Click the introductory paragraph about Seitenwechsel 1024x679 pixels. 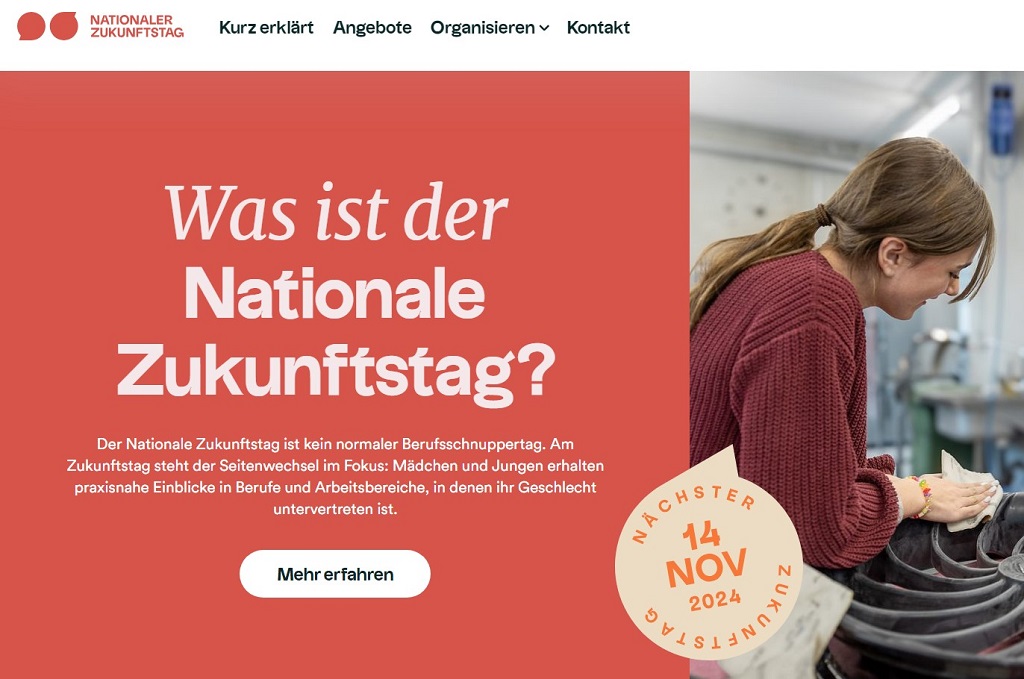tap(335, 476)
